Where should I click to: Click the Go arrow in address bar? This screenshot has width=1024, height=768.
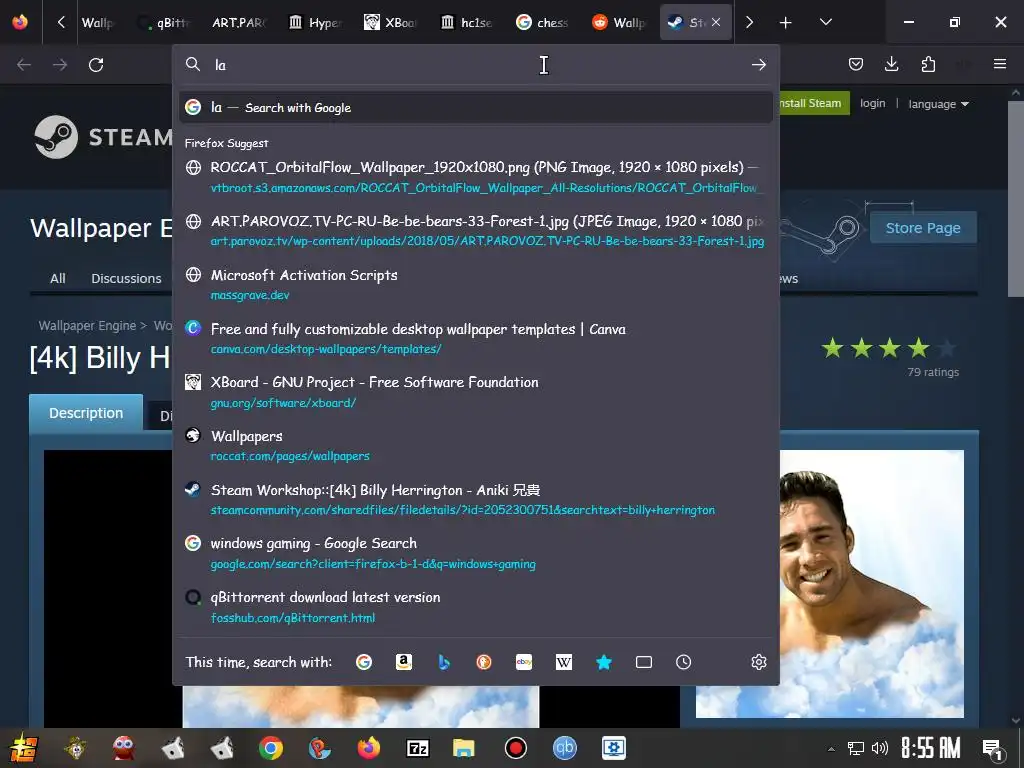click(758, 65)
